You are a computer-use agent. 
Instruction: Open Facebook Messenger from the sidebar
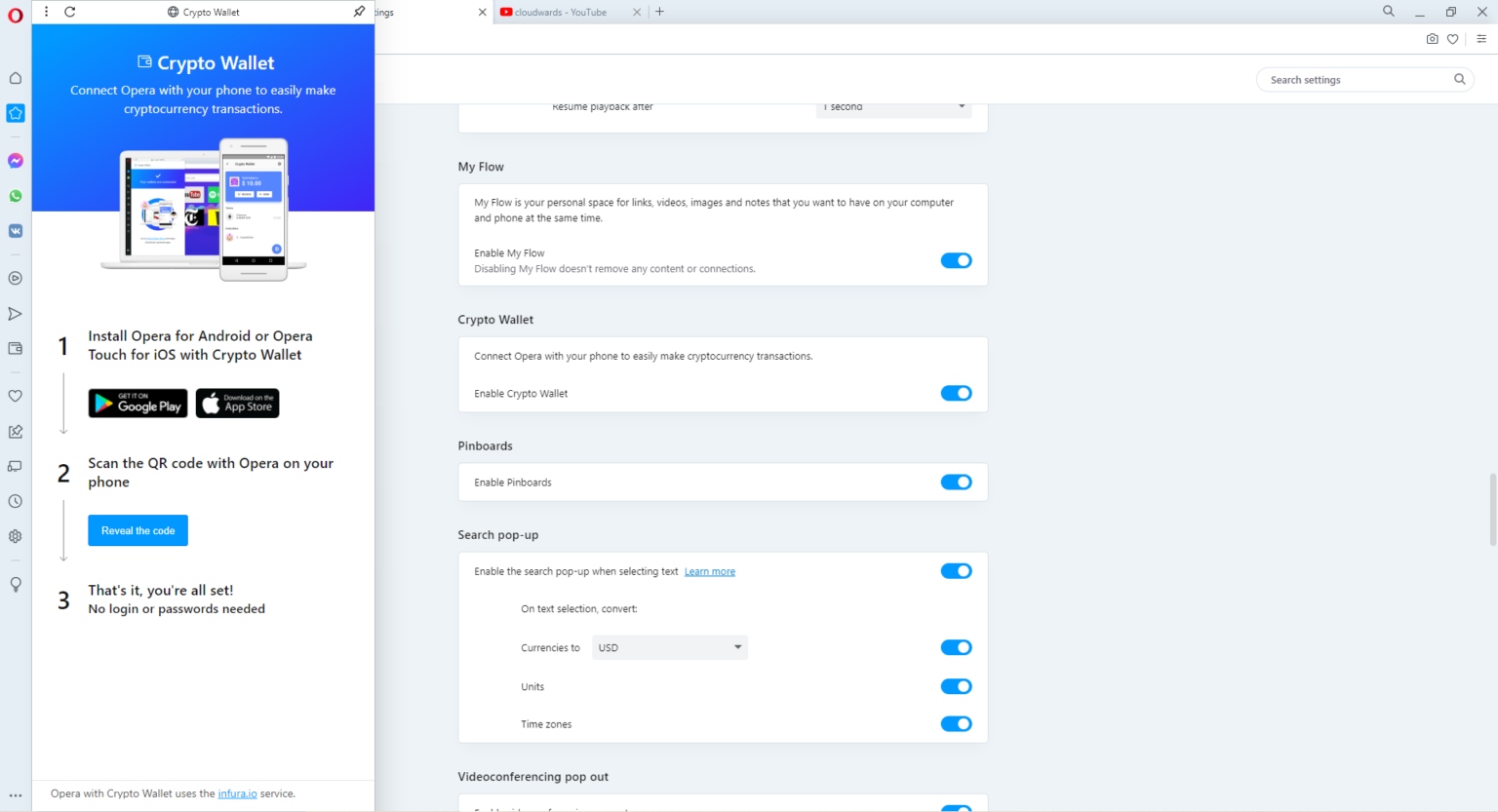click(15, 161)
